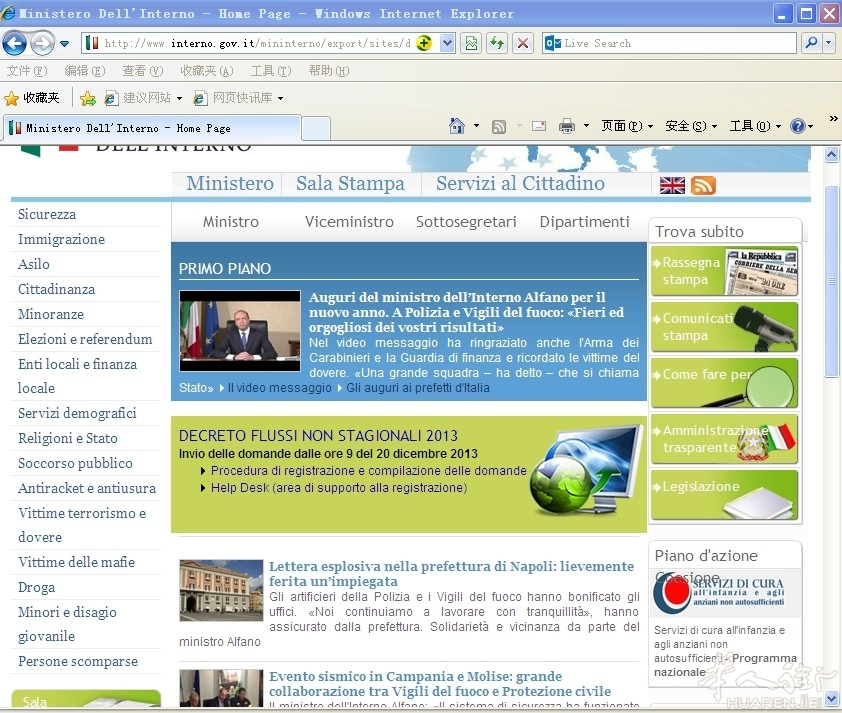Click the browser Back arrow button
The width and height of the screenshot is (842, 713).
click(x=14, y=43)
